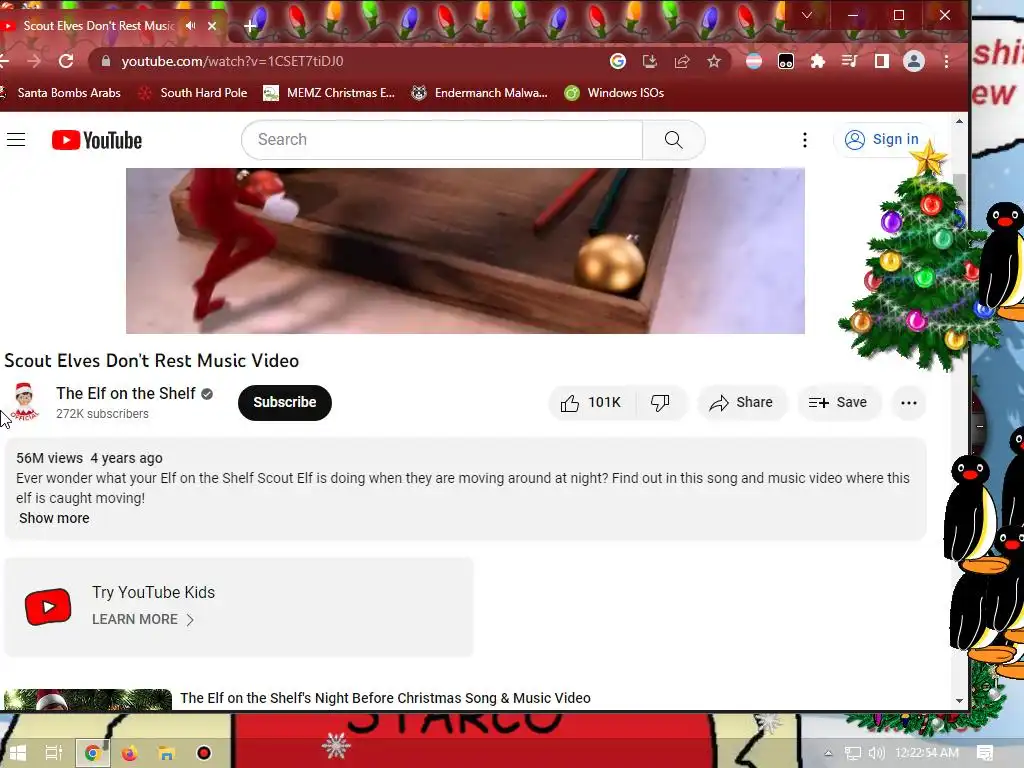Go to the YouTube home logo
The image size is (1024, 768).
[x=97, y=140]
